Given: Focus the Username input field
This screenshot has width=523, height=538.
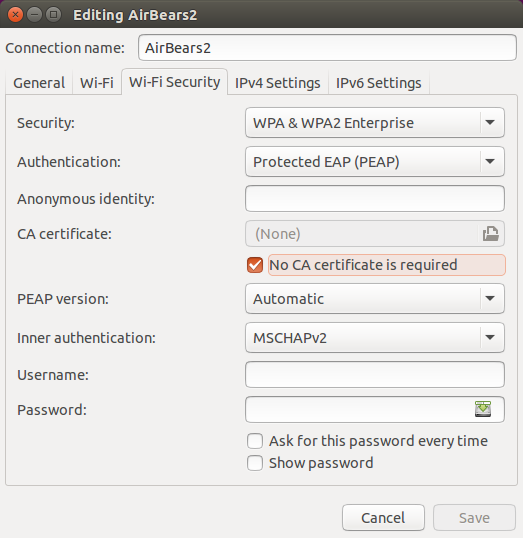Looking at the screenshot, I should 375,374.
